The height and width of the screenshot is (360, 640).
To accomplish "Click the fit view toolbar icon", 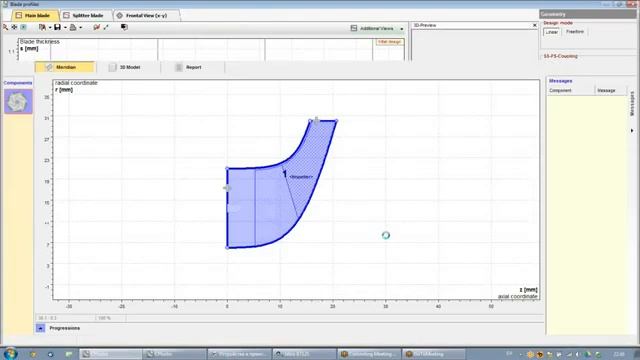I will [x=14, y=27].
